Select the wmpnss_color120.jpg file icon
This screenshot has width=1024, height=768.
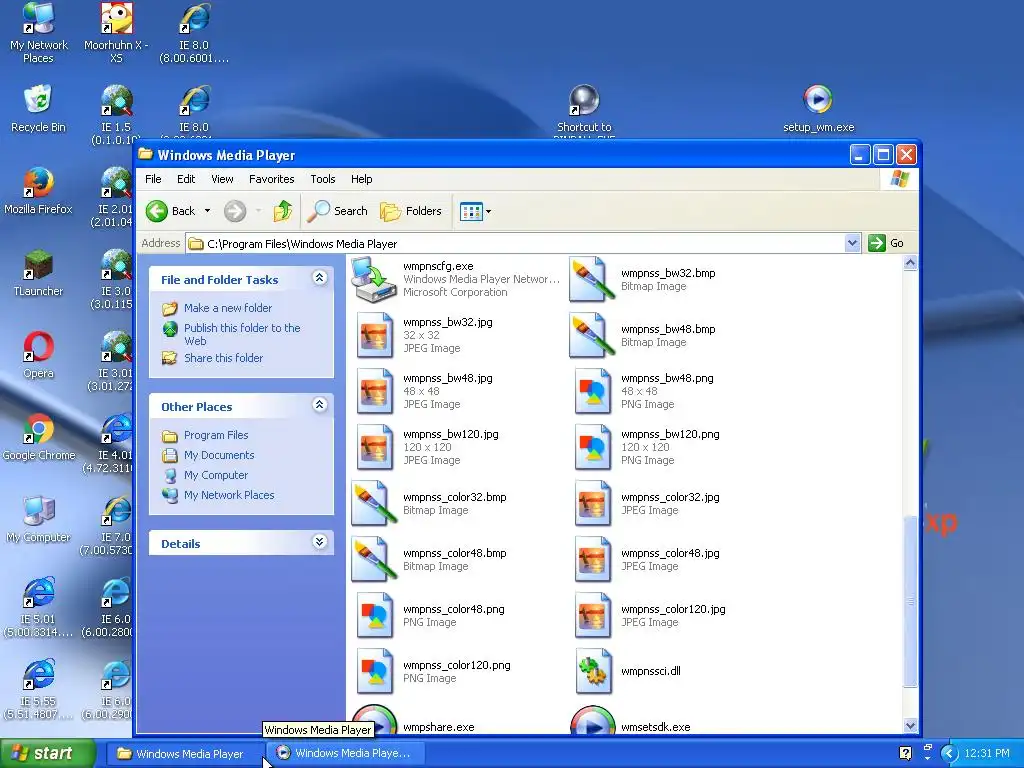(x=592, y=616)
